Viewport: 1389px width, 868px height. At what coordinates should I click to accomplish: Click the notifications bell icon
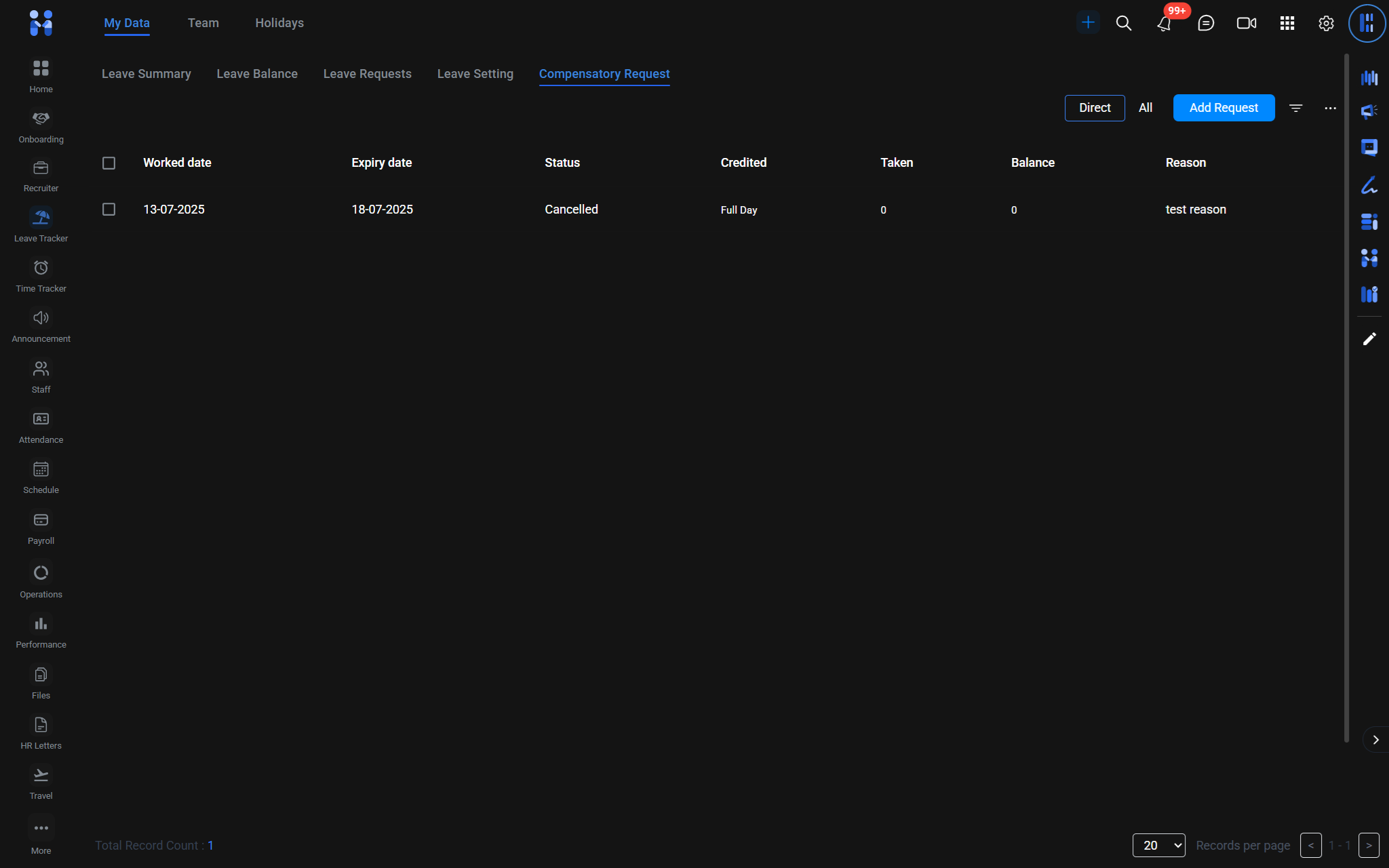click(1164, 24)
